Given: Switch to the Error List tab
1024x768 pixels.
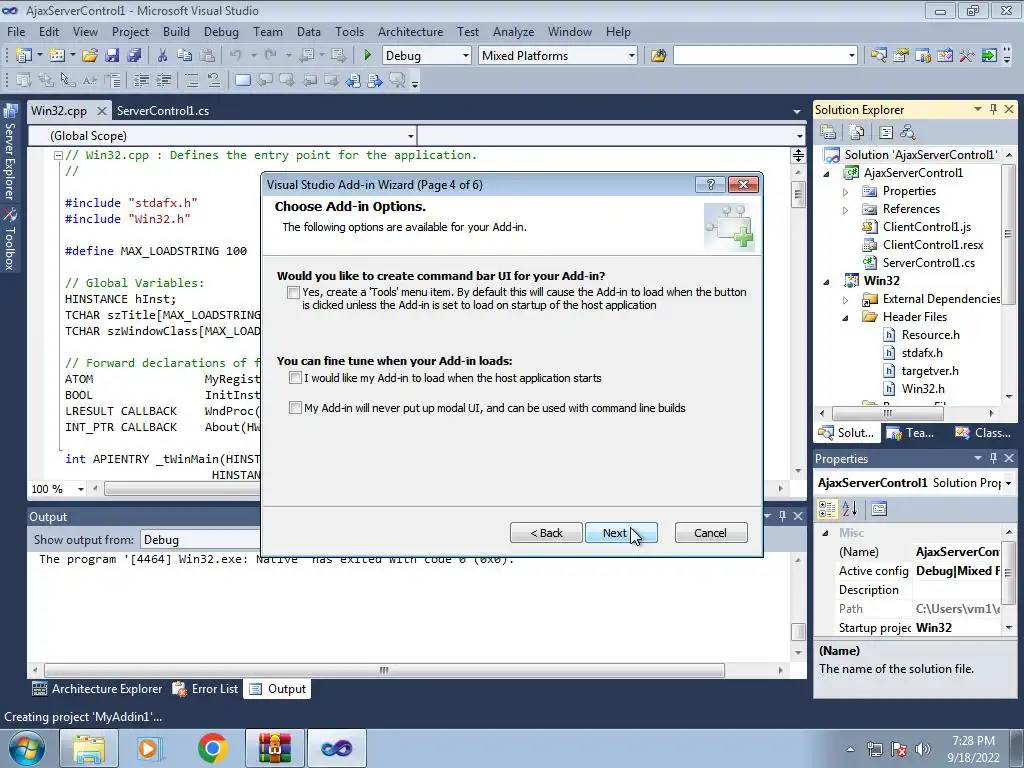Looking at the screenshot, I should point(206,689).
